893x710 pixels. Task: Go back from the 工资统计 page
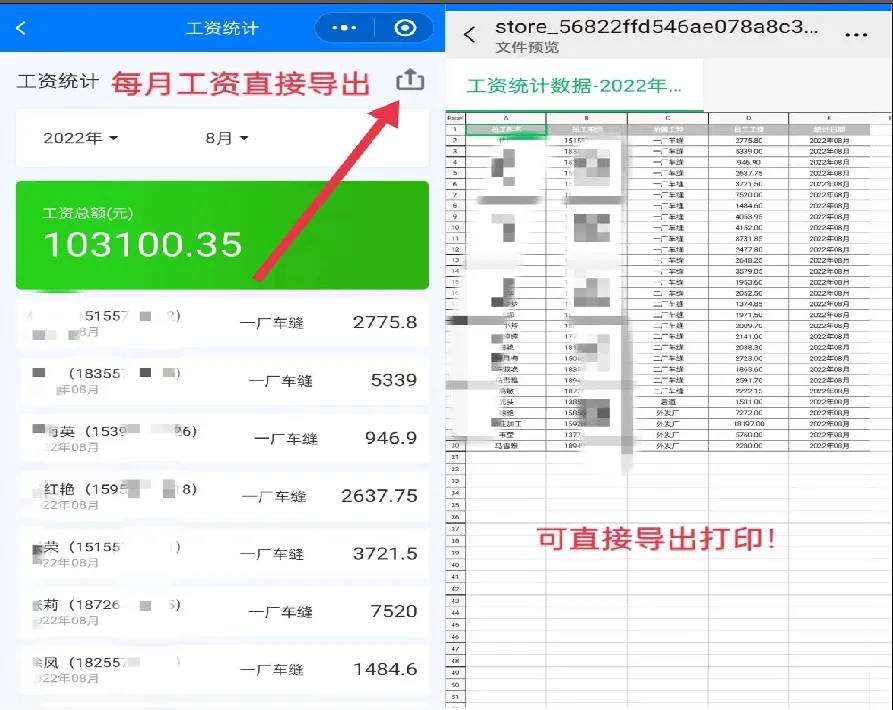(22, 28)
